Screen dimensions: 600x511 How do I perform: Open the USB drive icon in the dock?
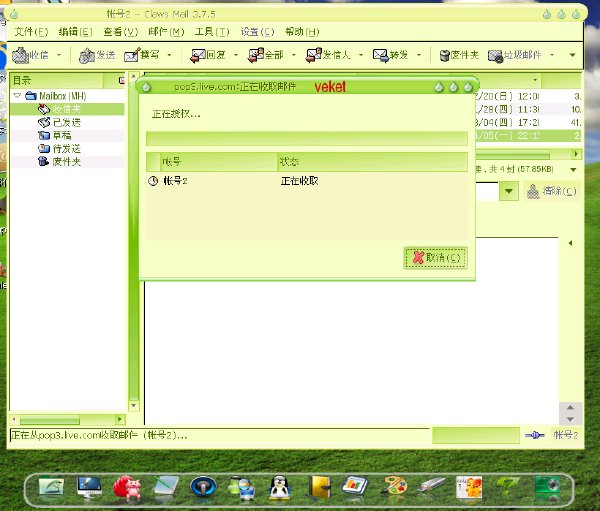432,485
